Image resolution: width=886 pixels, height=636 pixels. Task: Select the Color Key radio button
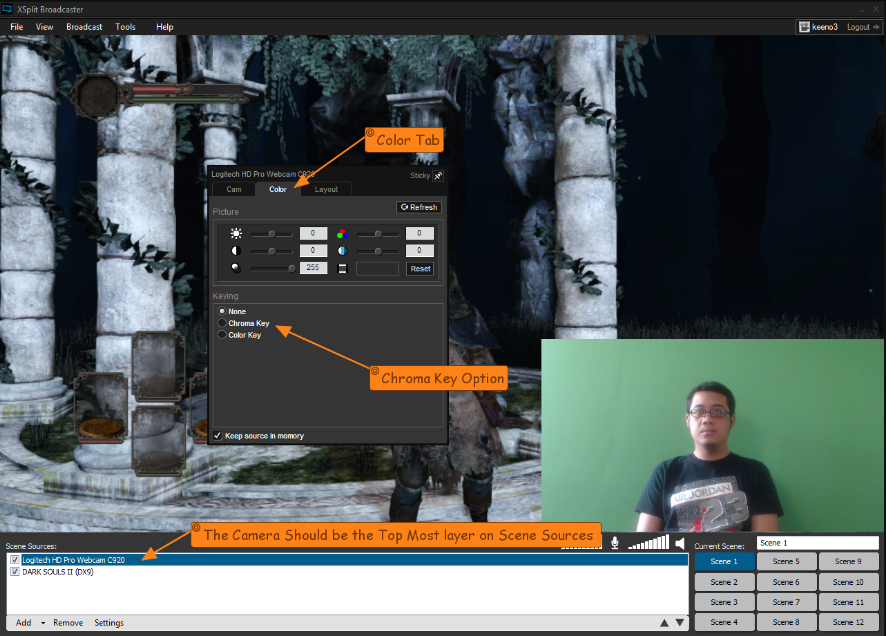tap(222, 335)
